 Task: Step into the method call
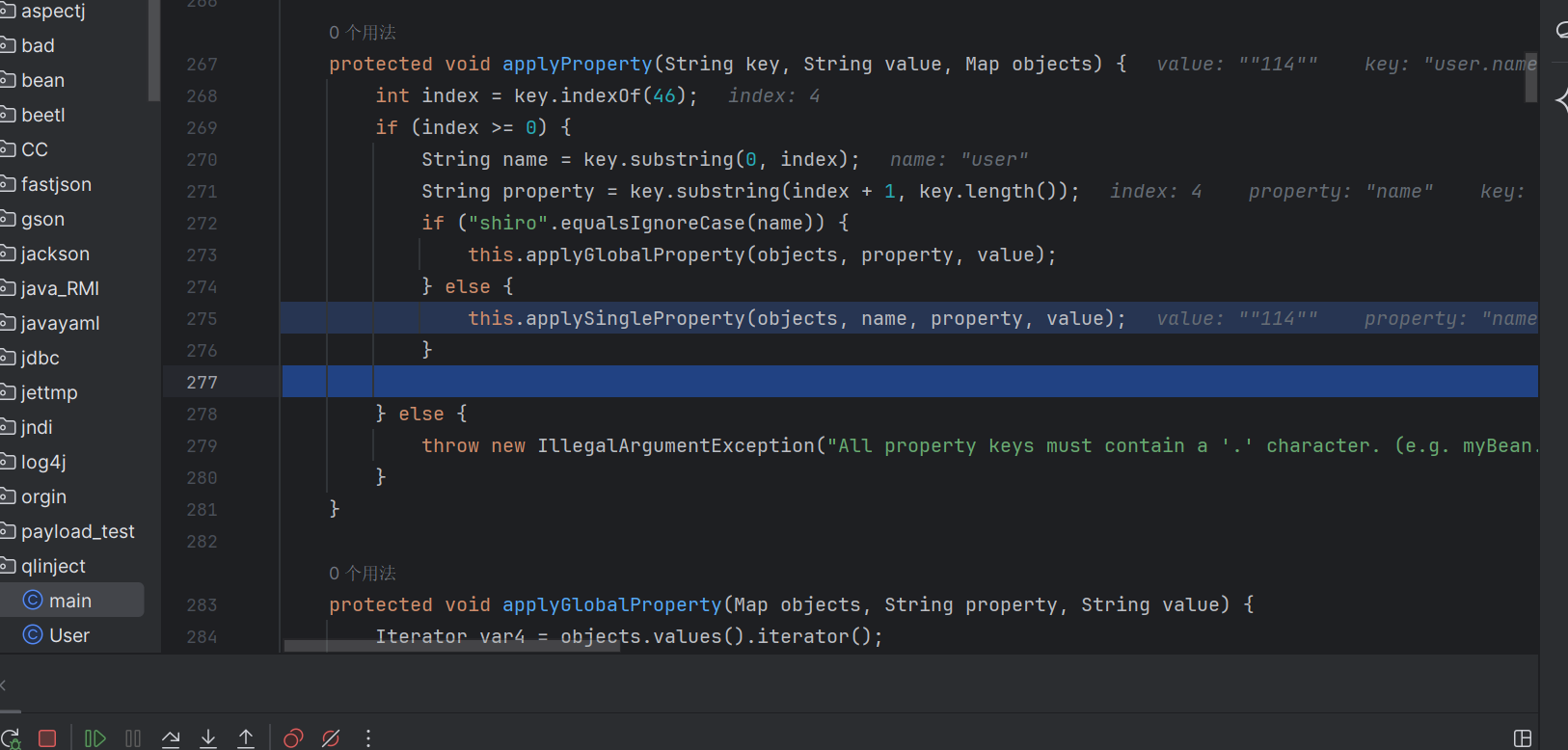(208, 738)
